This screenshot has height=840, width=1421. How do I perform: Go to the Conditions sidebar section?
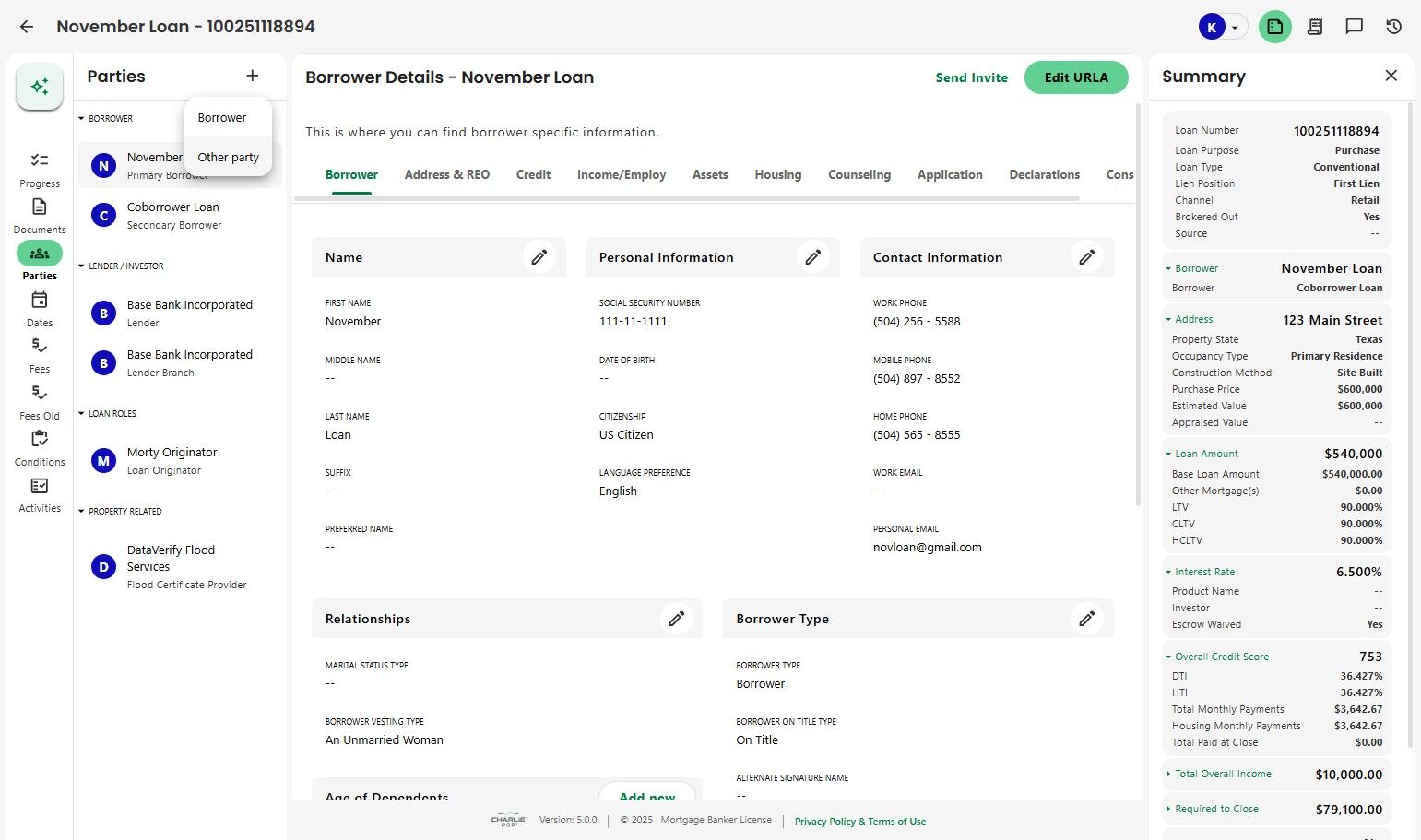[40, 448]
